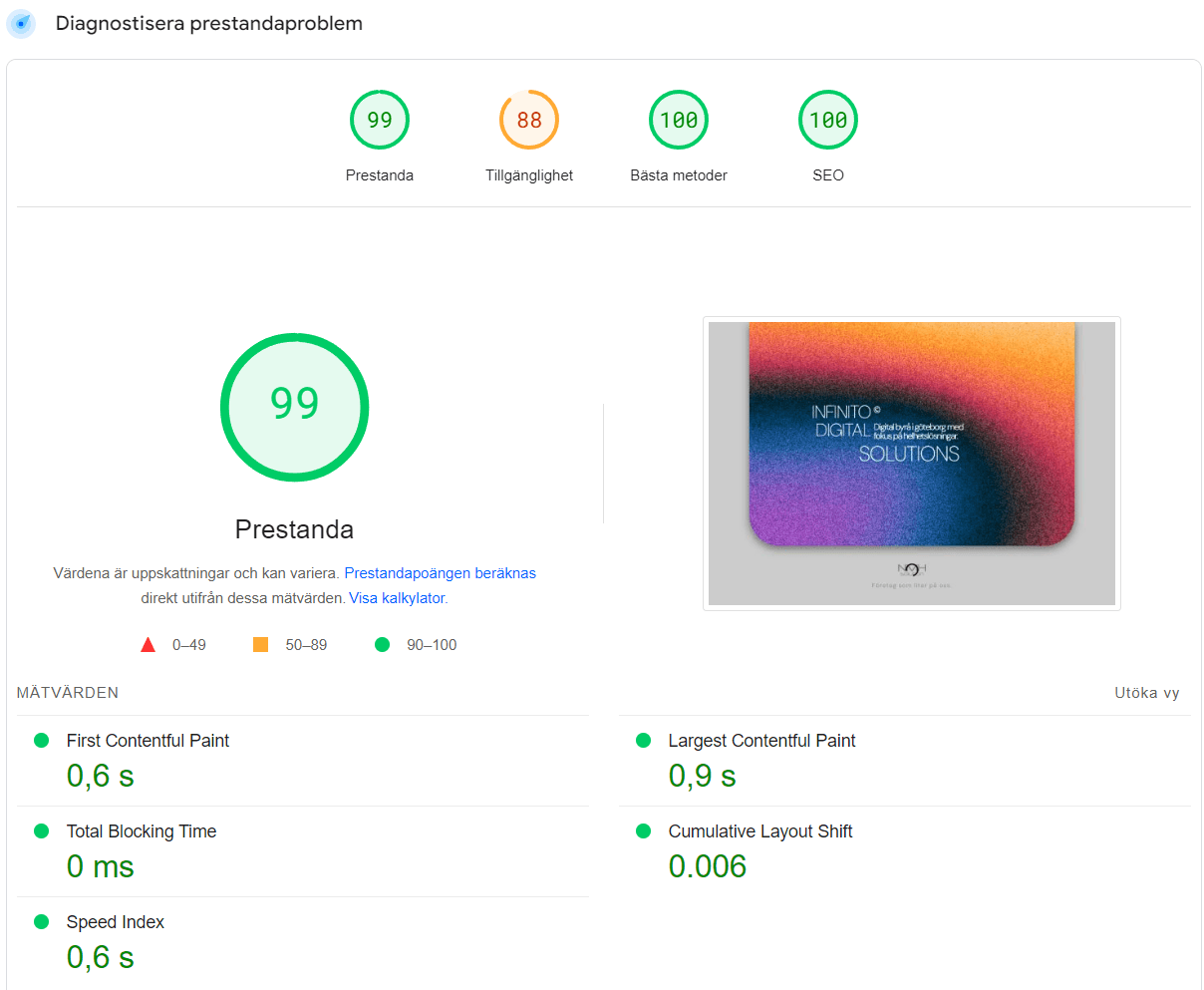Click the 90–100 legend text
The height and width of the screenshot is (990, 1204).
pos(432,645)
